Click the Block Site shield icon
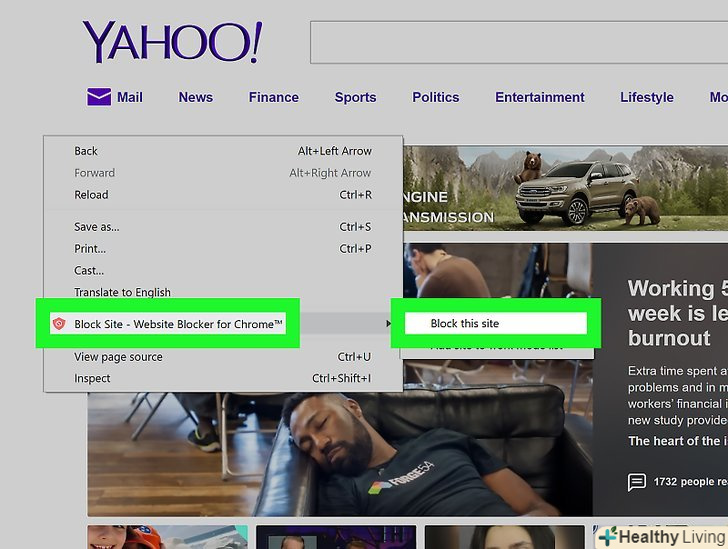The width and height of the screenshot is (728, 549). [58, 324]
